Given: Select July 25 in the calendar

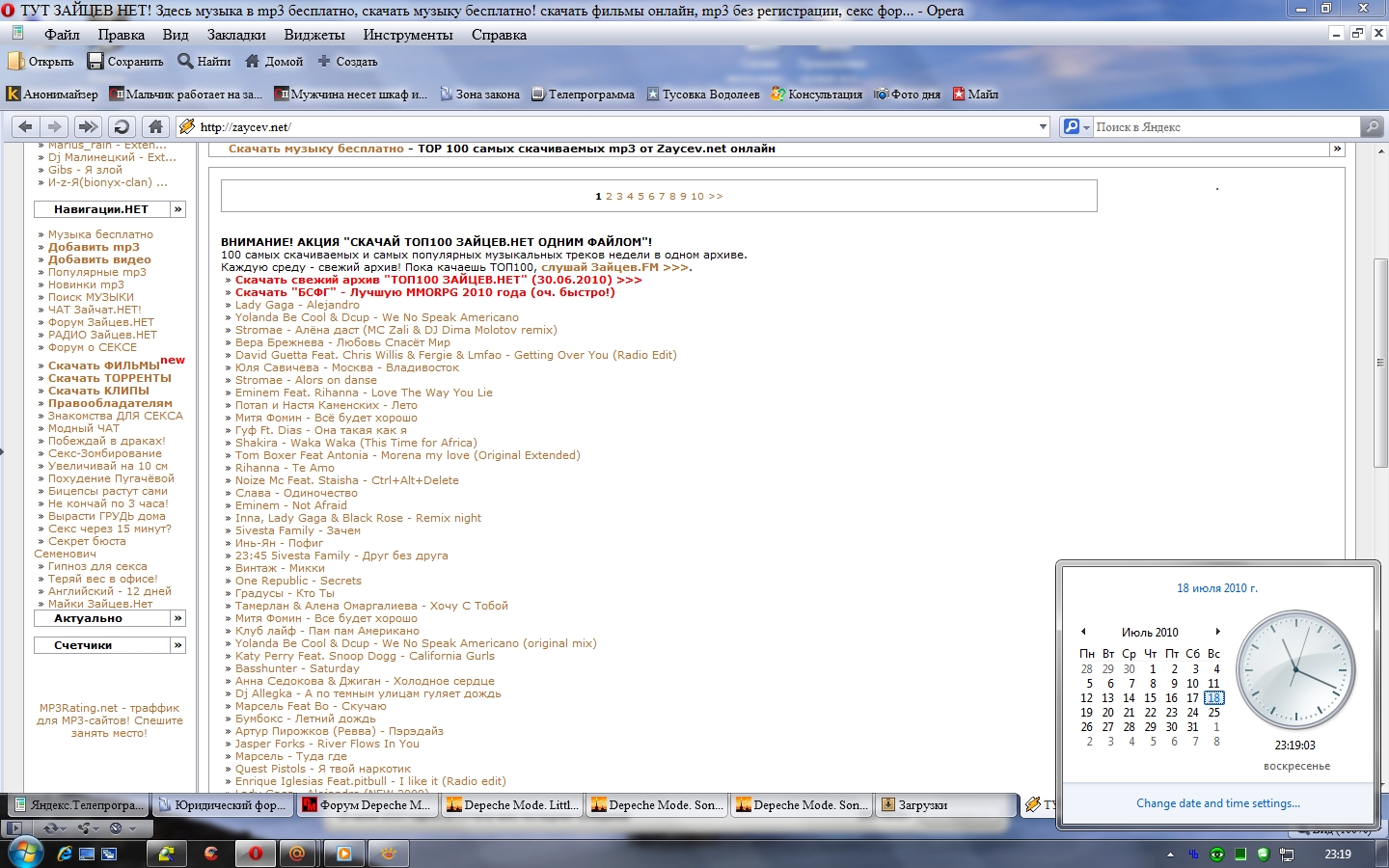Looking at the screenshot, I should (1214, 713).
